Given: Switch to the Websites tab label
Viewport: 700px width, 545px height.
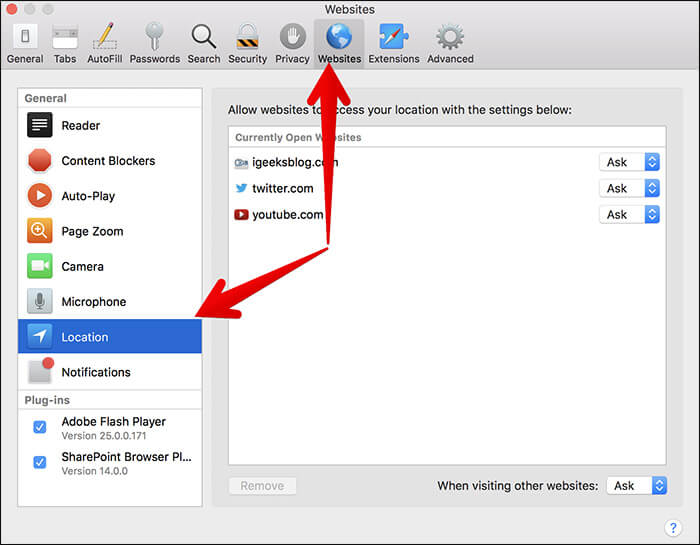Looking at the screenshot, I should tap(339, 59).
